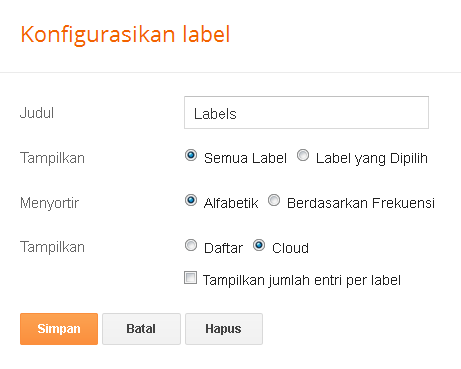461x369 pixels.
Task: Choose the Berdasarkan Frekuensi radio button
Action: [x=274, y=200]
